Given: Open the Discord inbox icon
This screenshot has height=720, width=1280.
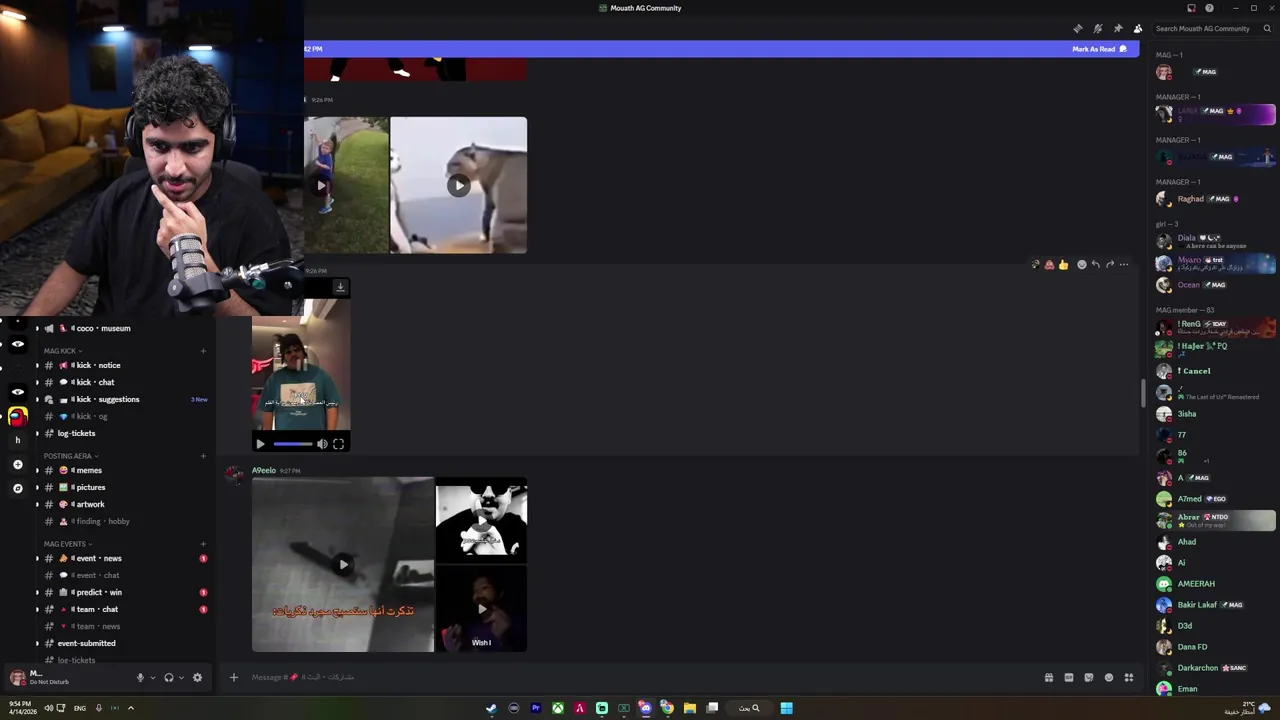Looking at the screenshot, I should pyautogui.click(x=1191, y=8).
